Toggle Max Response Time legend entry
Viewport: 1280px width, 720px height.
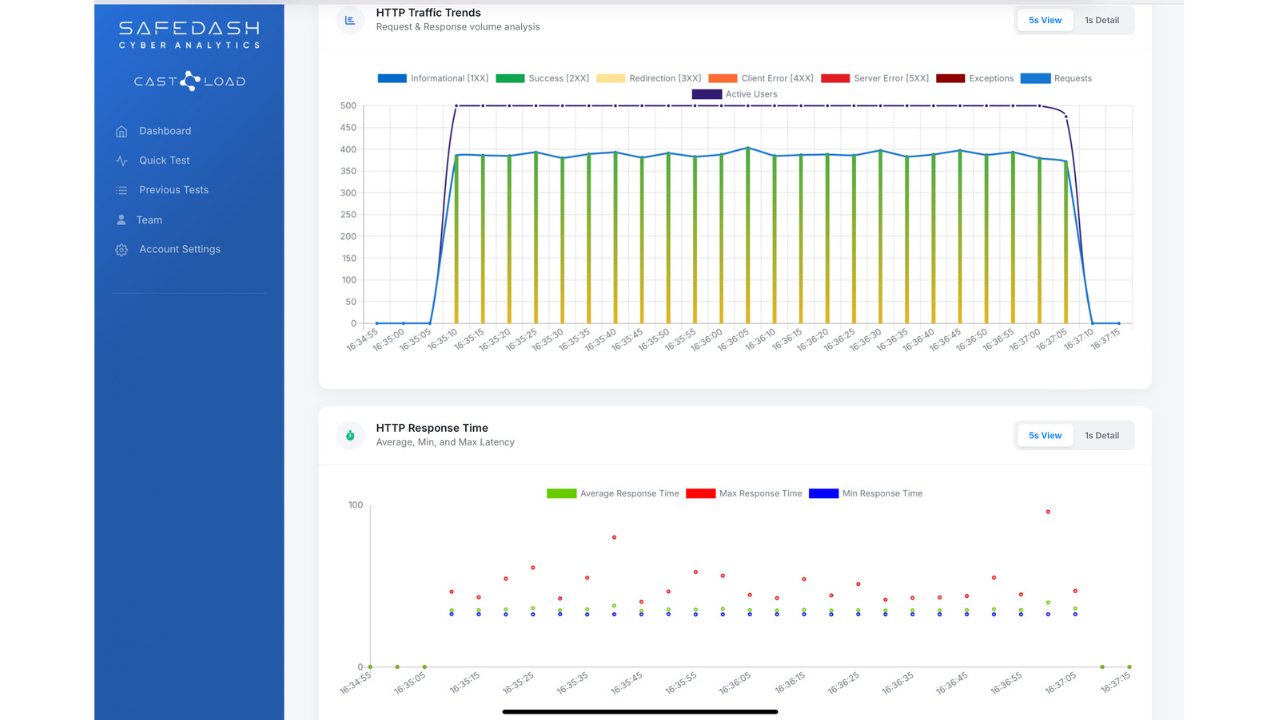point(744,493)
